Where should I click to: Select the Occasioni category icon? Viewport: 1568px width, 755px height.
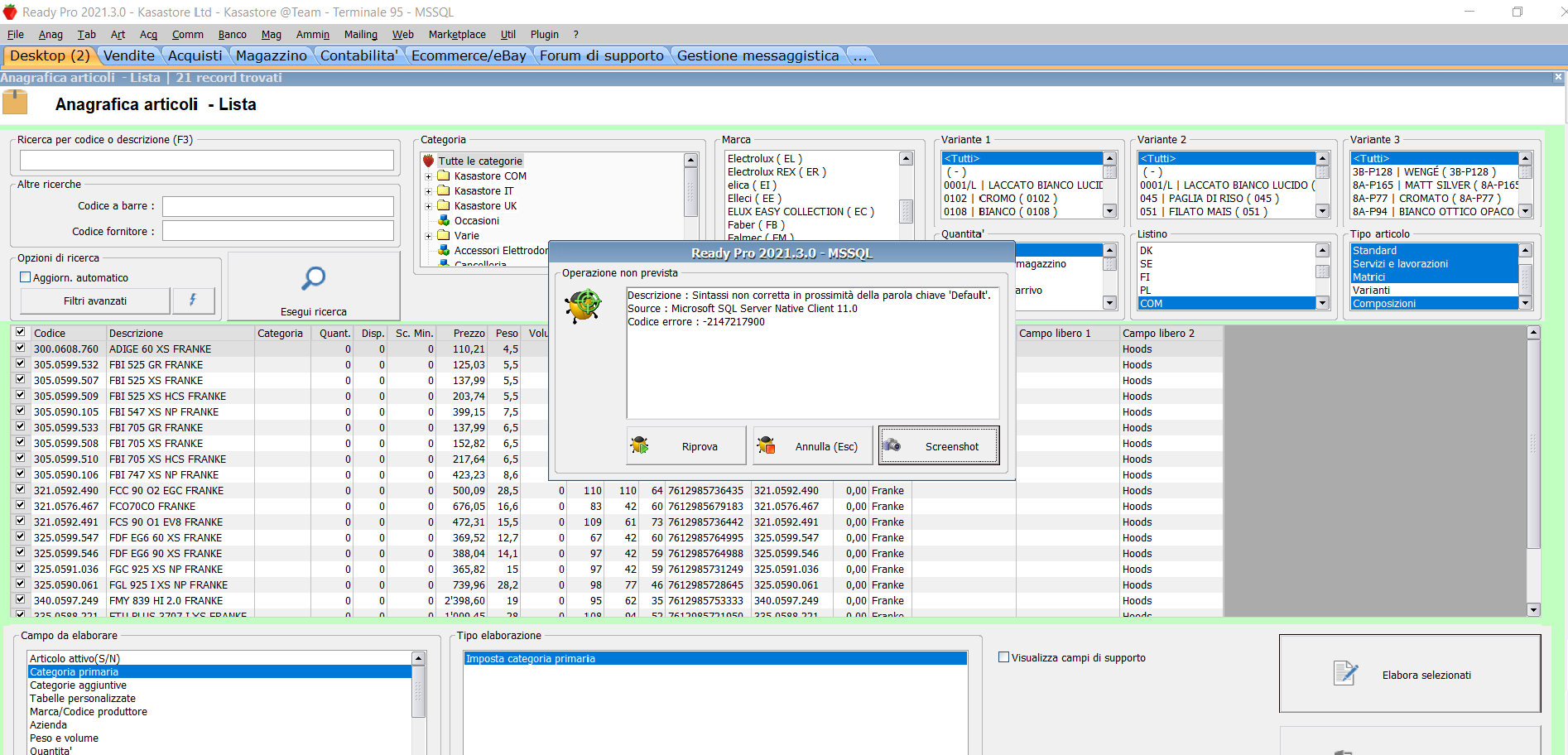[x=443, y=220]
